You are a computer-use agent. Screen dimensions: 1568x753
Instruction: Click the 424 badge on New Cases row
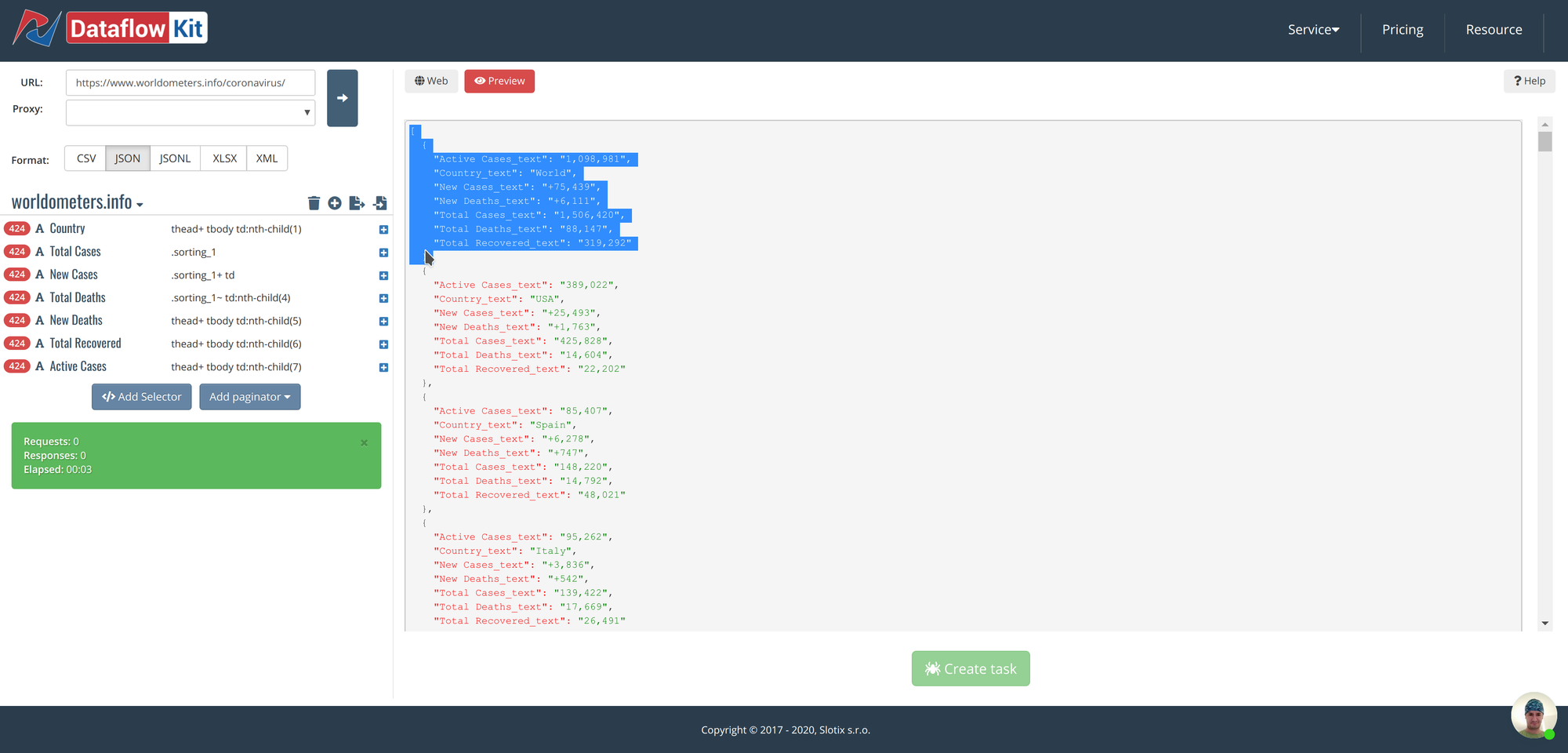coord(17,275)
